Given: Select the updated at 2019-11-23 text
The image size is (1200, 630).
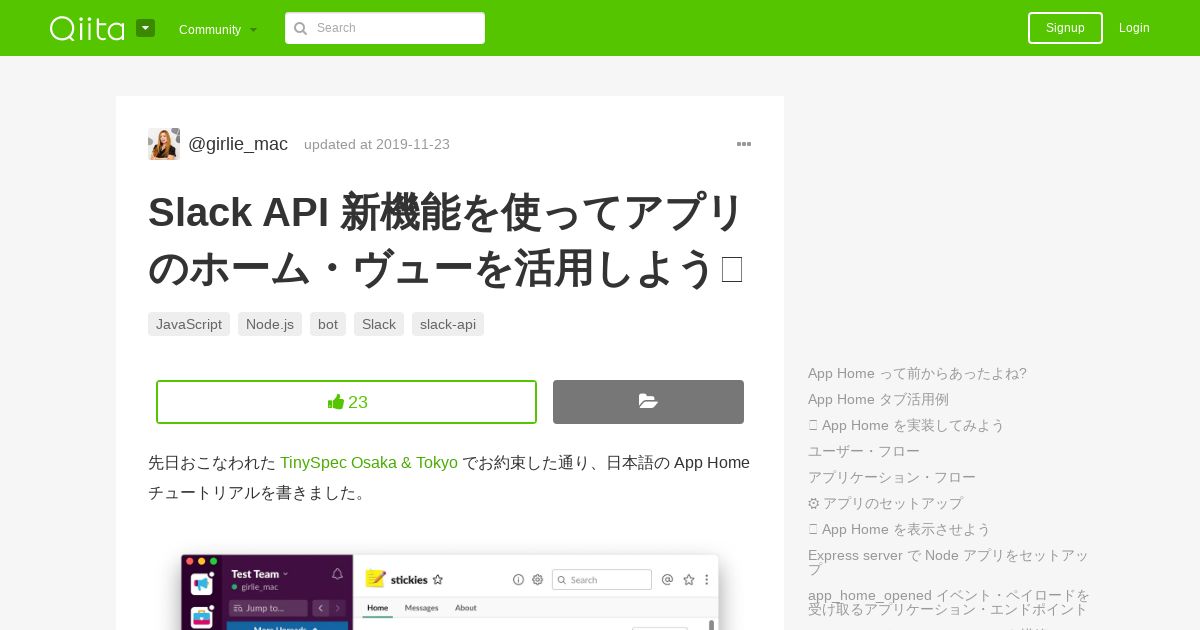Looking at the screenshot, I should 377,144.
